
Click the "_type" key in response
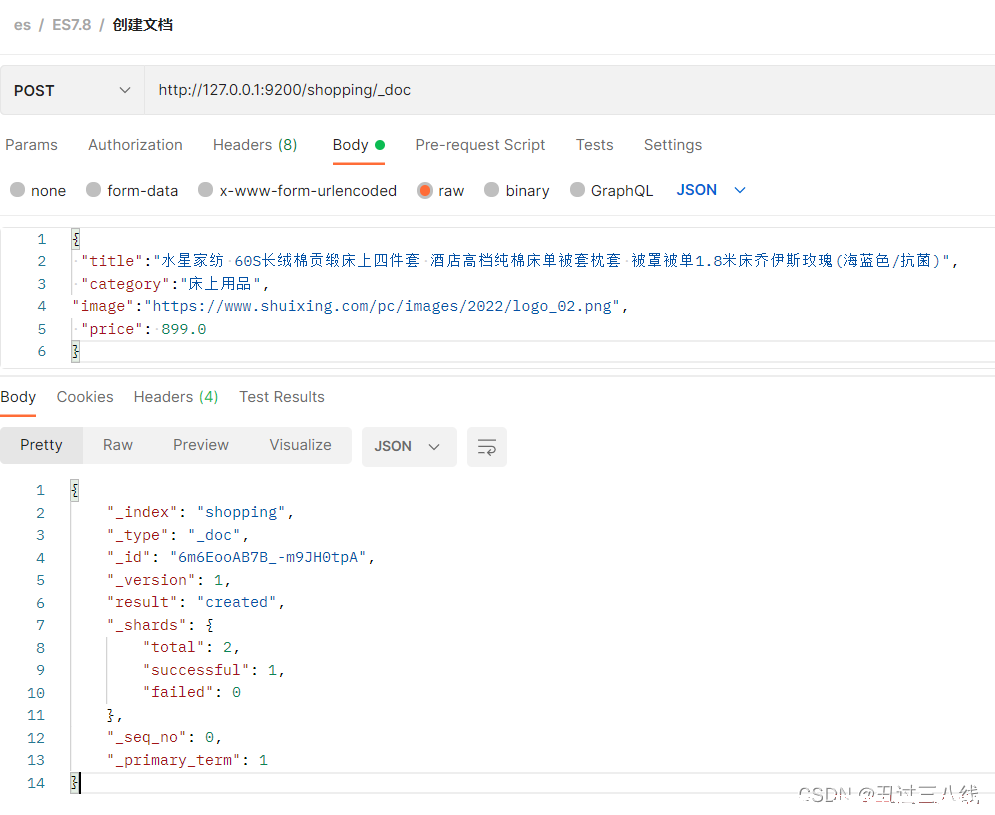tap(138, 535)
